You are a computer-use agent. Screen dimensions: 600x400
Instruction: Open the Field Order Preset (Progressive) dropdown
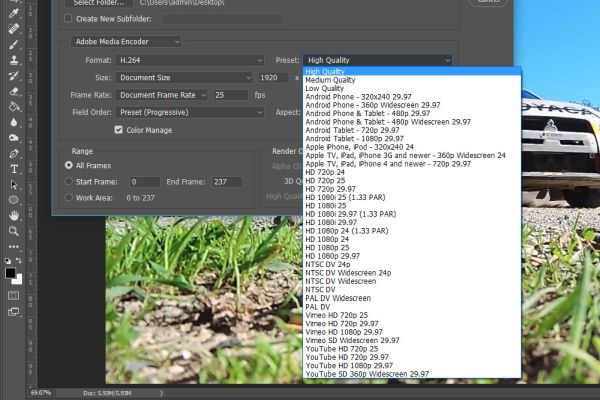point(190,112)
